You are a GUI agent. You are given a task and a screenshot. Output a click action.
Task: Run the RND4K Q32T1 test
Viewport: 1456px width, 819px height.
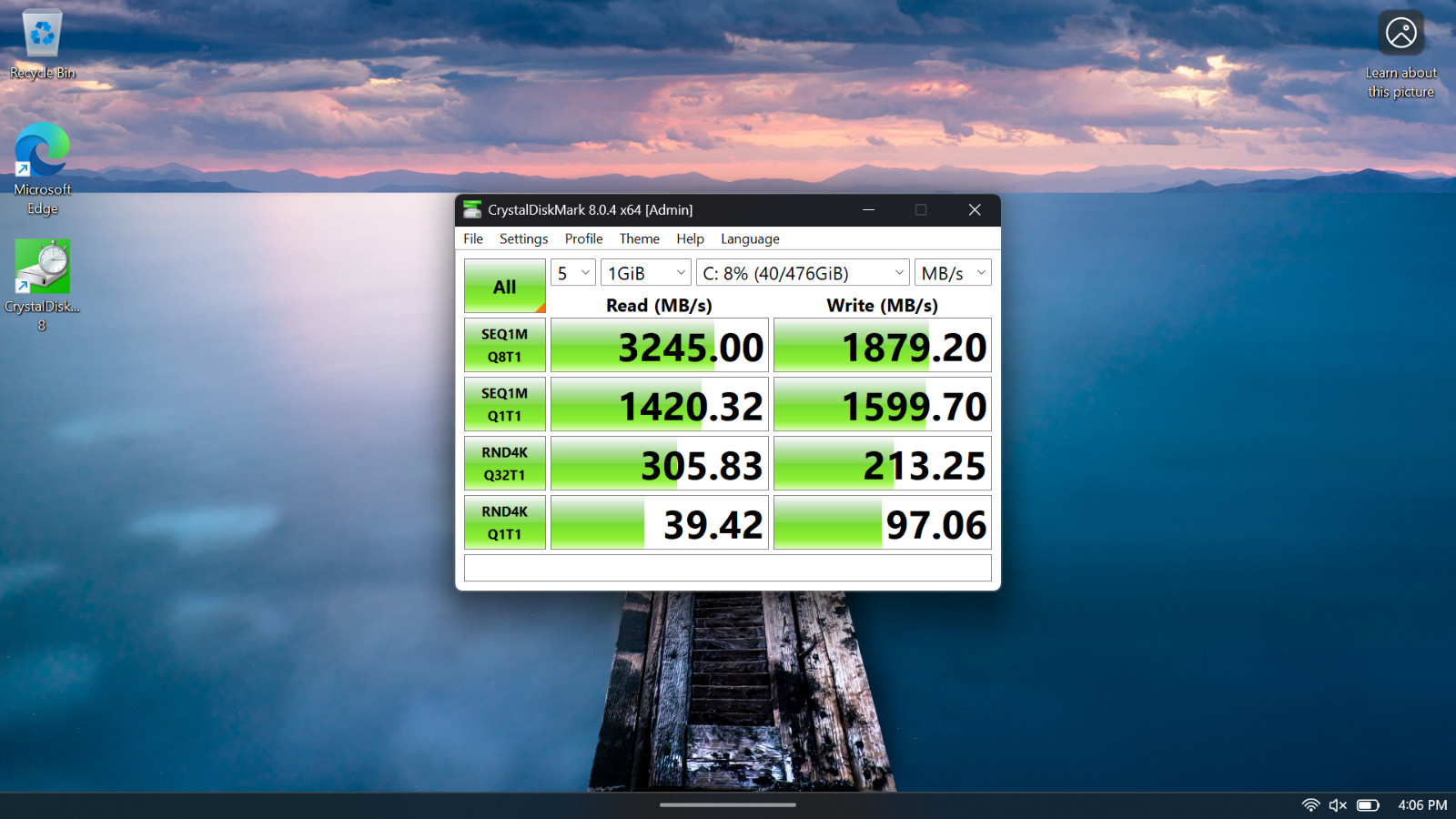(505, 463)
